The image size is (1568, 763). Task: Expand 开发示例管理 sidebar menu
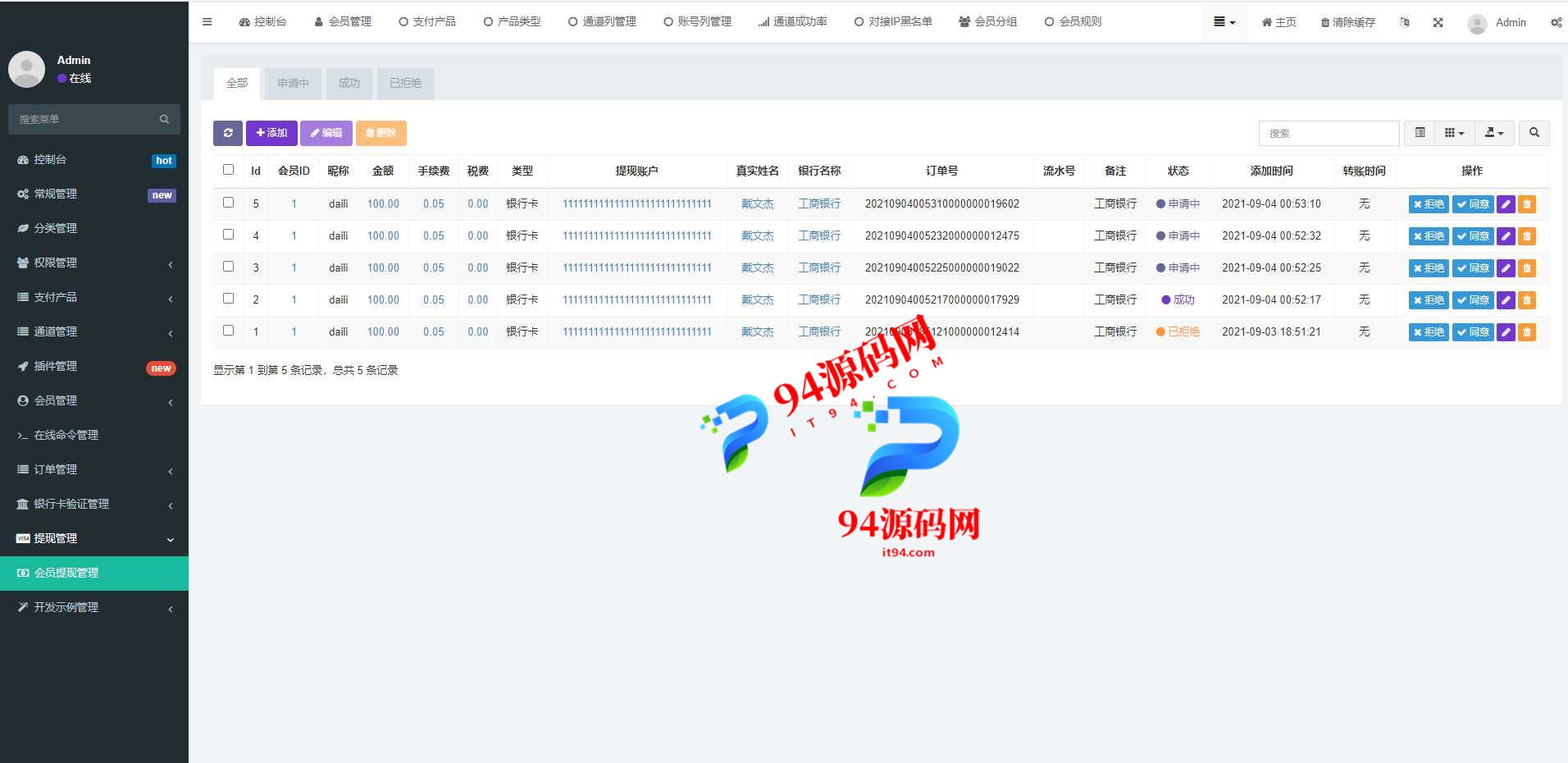(94, 608)
